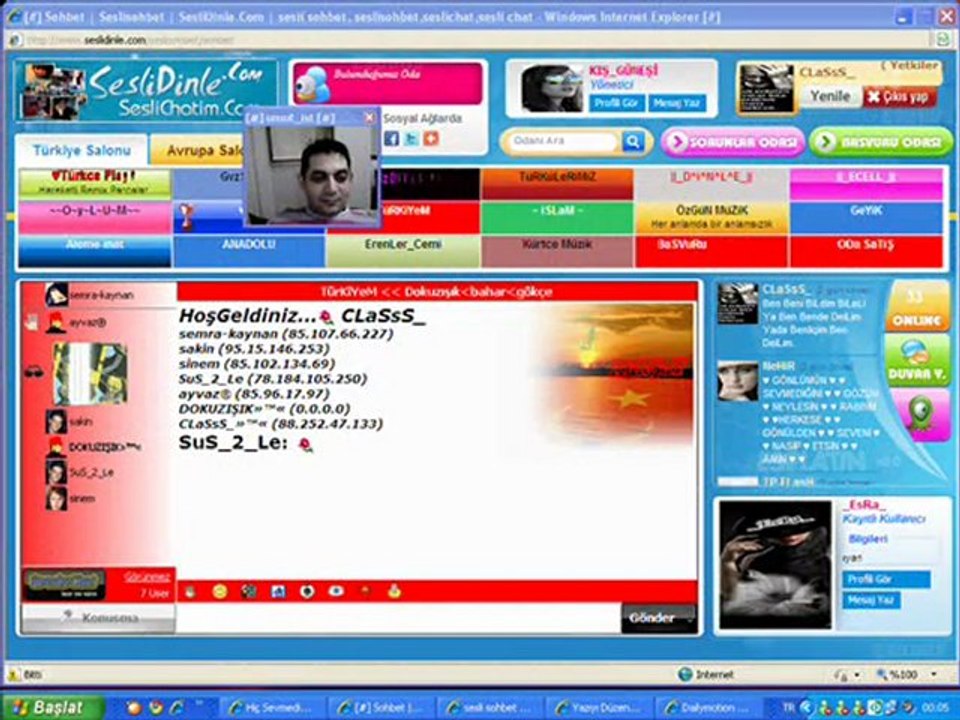Click the _EsRa_ profile thumbnail
960x720 pixels.
(x=775, y=564)
